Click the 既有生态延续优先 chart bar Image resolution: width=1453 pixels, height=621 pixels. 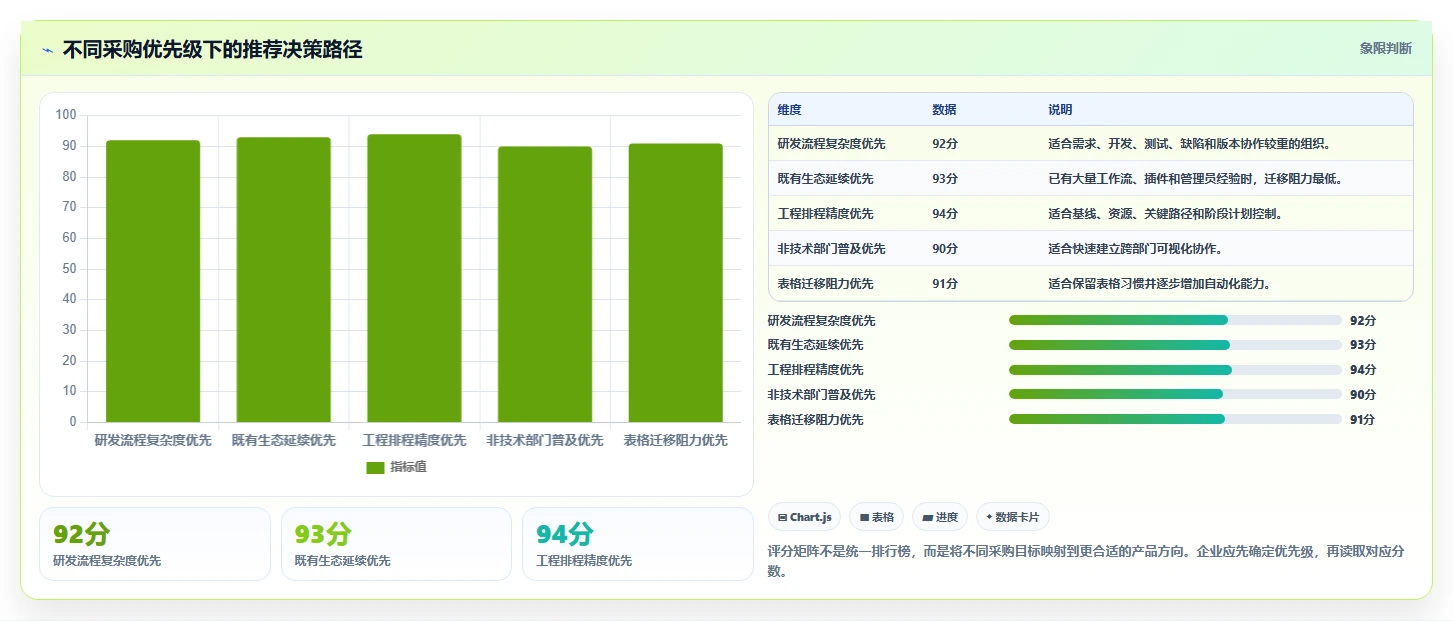point(284,279)
